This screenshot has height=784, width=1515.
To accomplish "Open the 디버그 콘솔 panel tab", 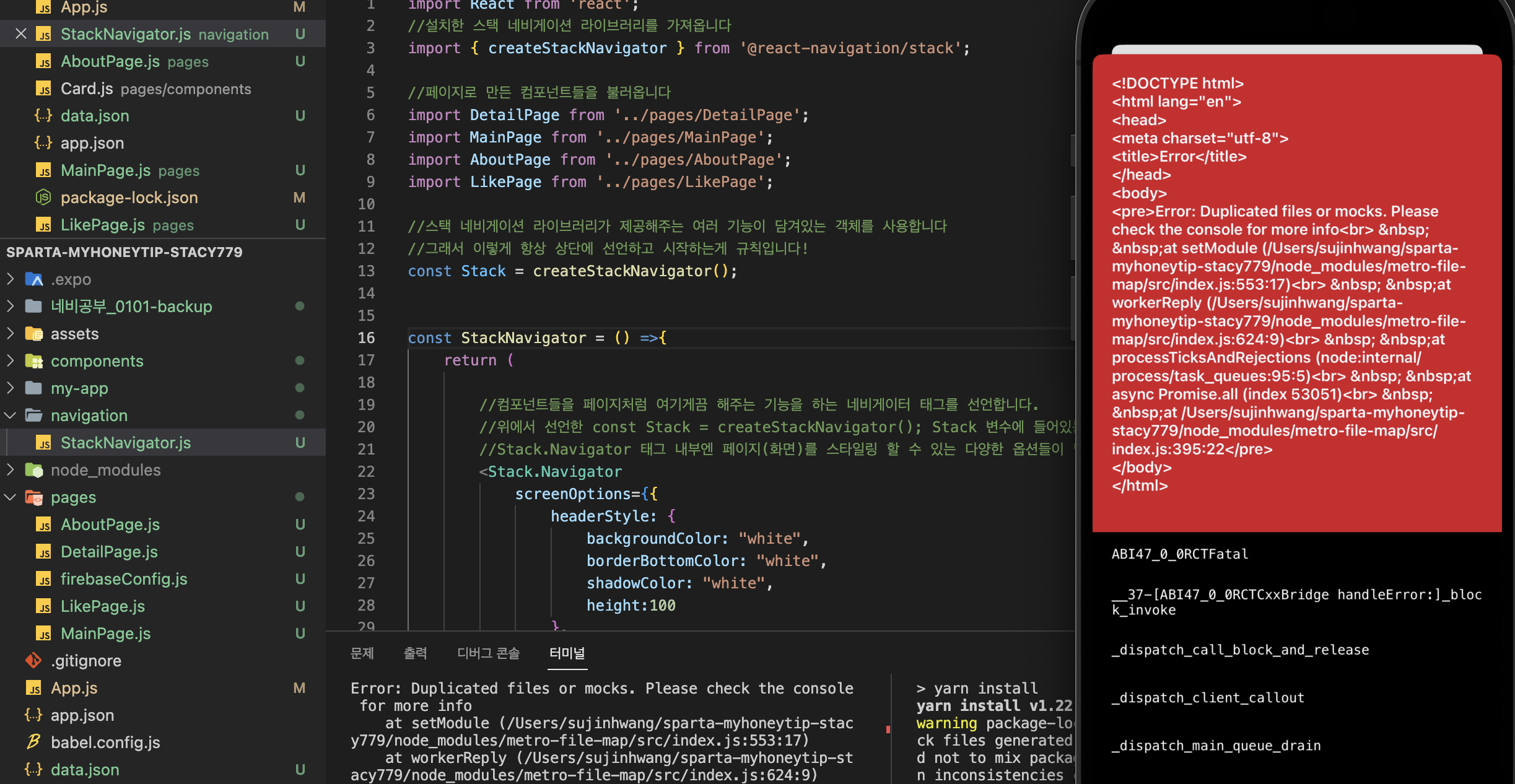I will pyautogui.click(x=489, y=653).
